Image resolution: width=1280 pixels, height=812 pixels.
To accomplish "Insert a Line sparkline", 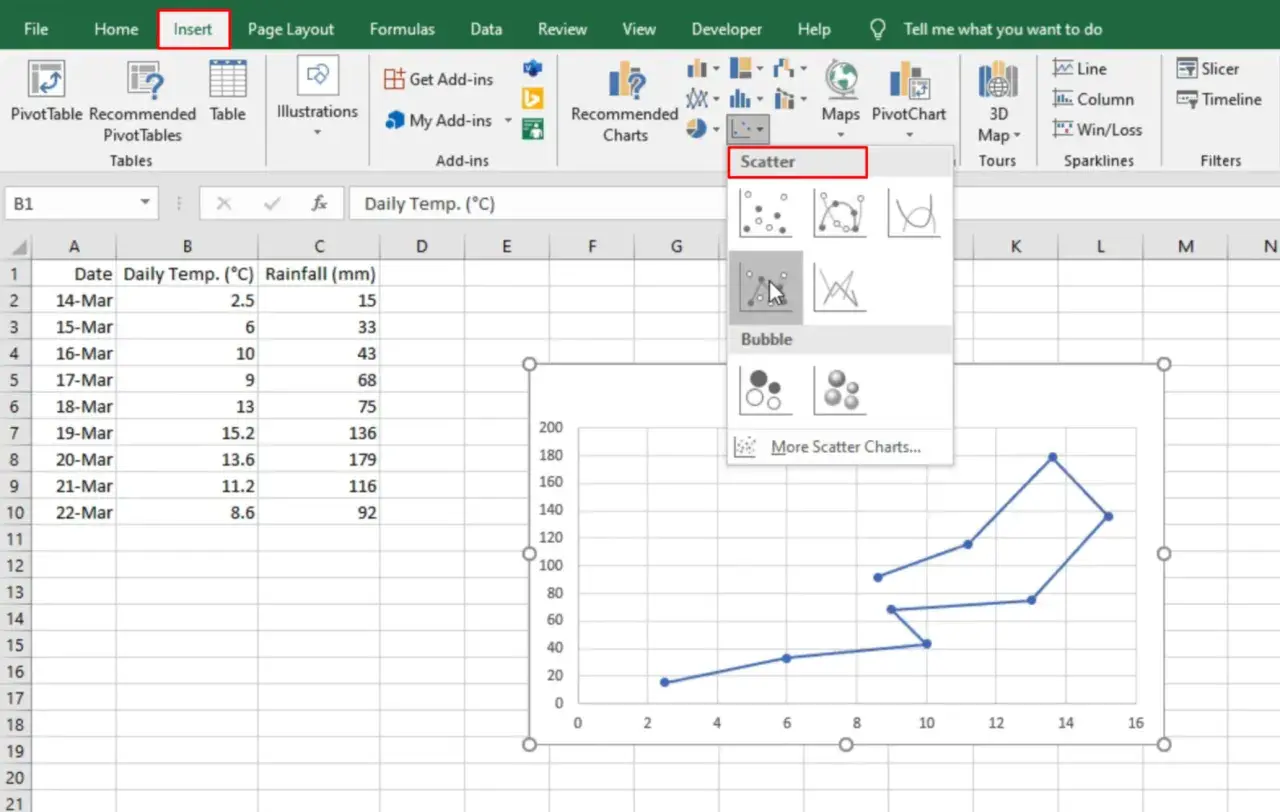I will coord(1080,68).
